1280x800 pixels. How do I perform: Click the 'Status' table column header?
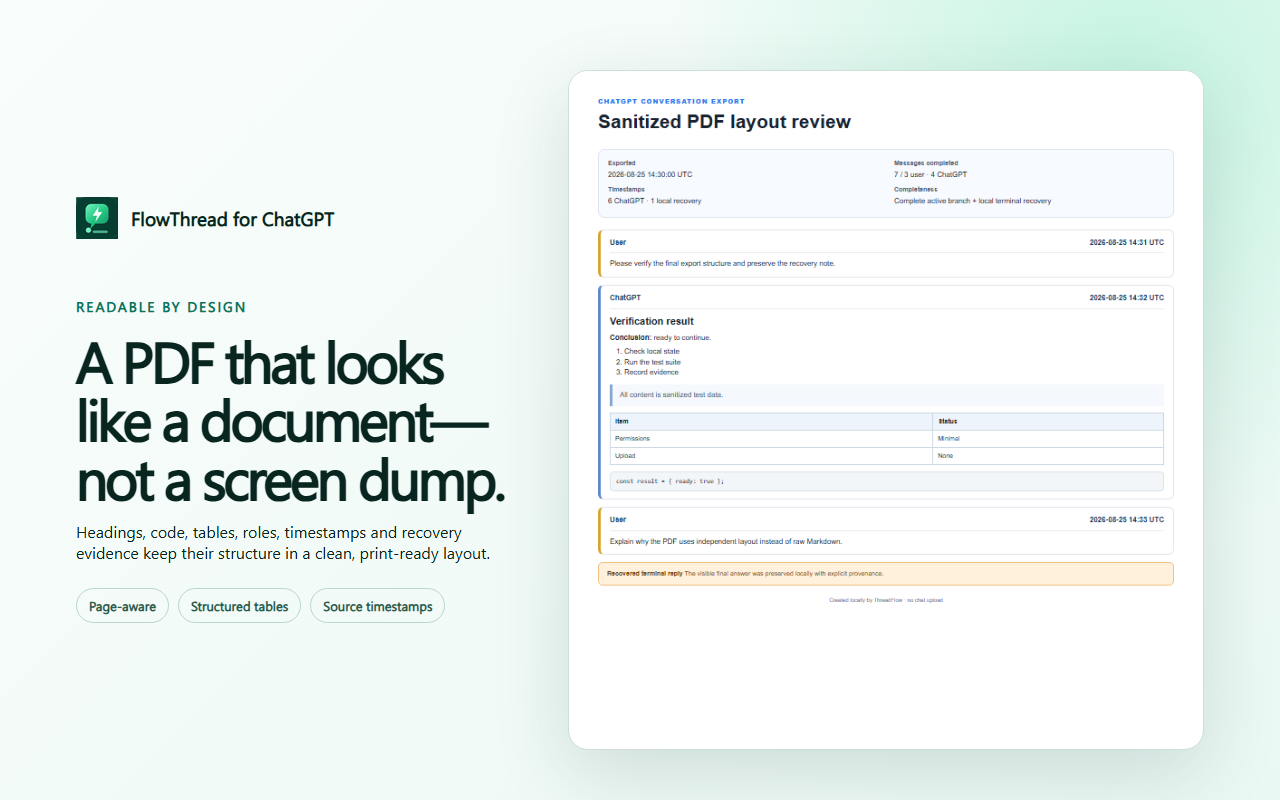point(1048,422)
